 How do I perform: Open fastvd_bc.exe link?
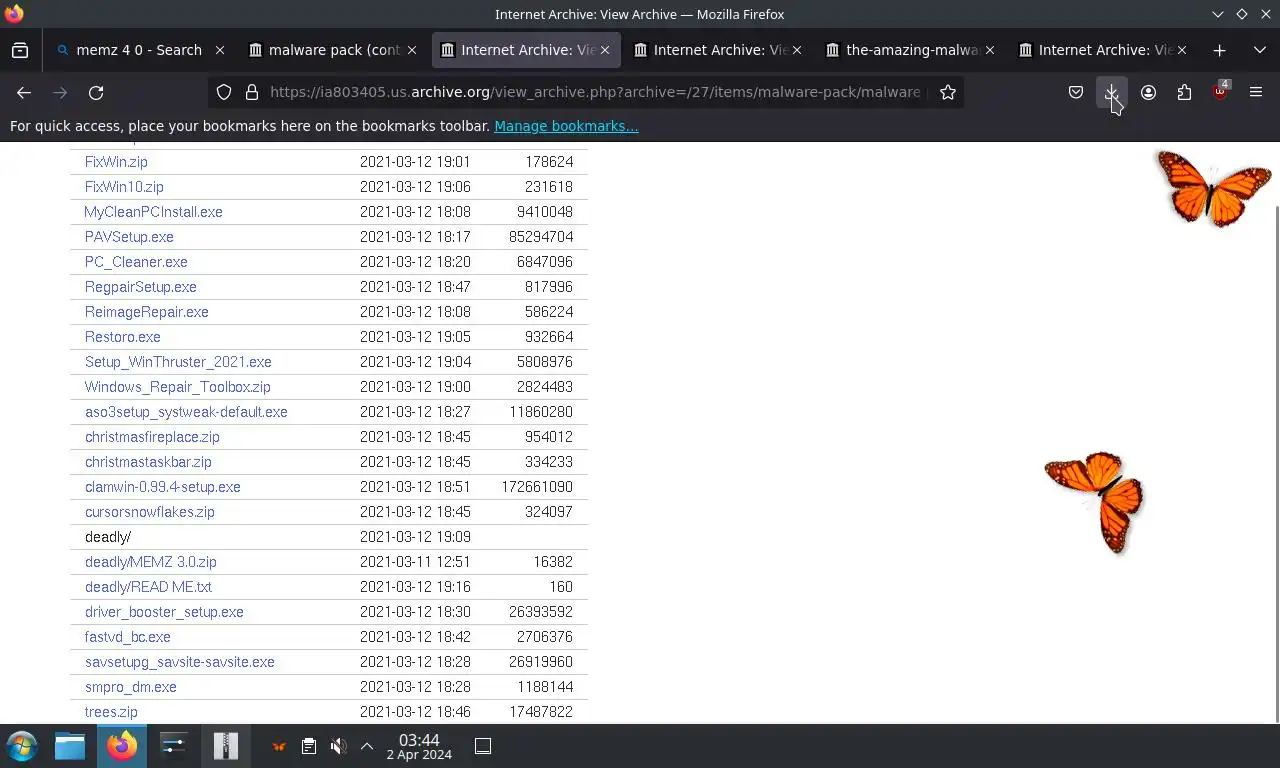(128, 637)
